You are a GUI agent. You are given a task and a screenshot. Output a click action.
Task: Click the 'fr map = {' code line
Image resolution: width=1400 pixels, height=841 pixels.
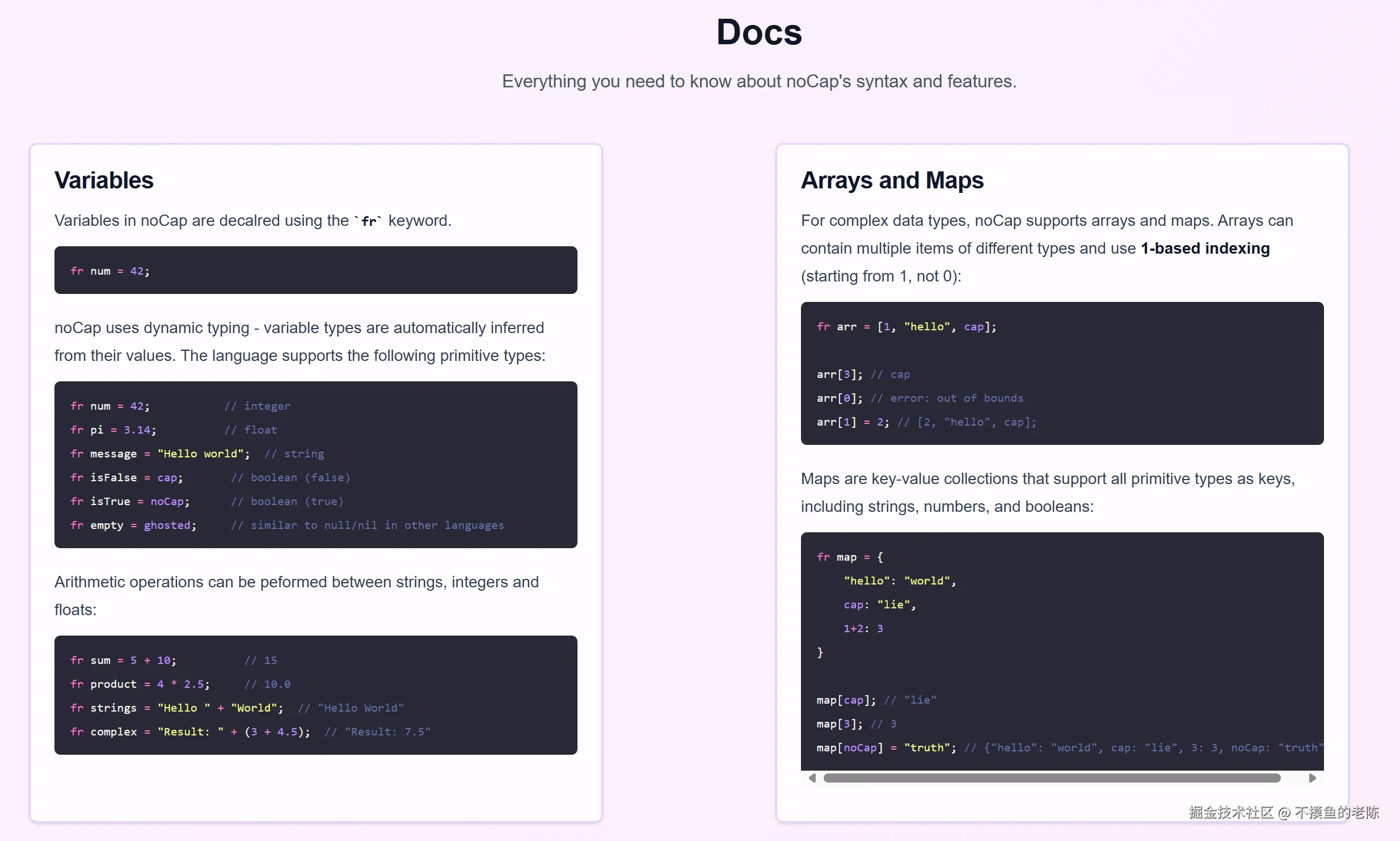850,557
